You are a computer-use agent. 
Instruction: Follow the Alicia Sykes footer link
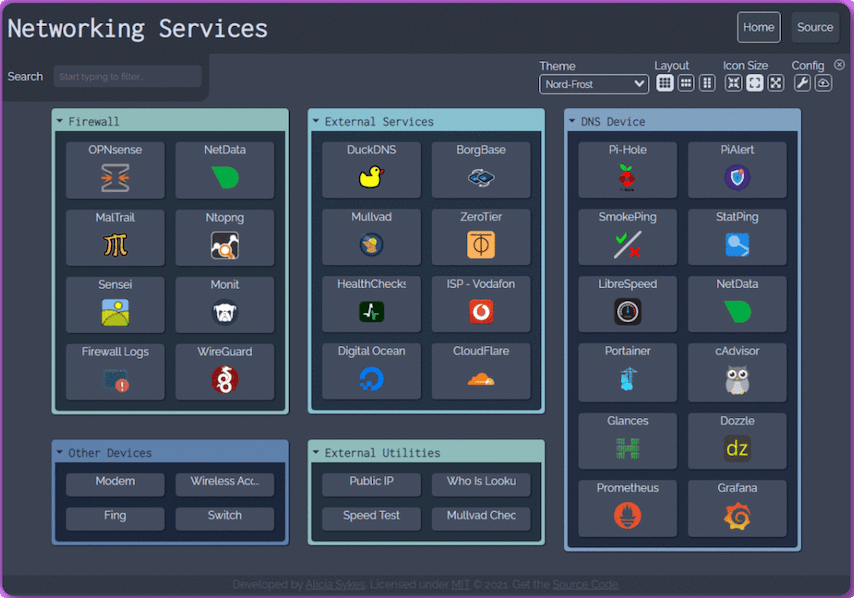335,584
